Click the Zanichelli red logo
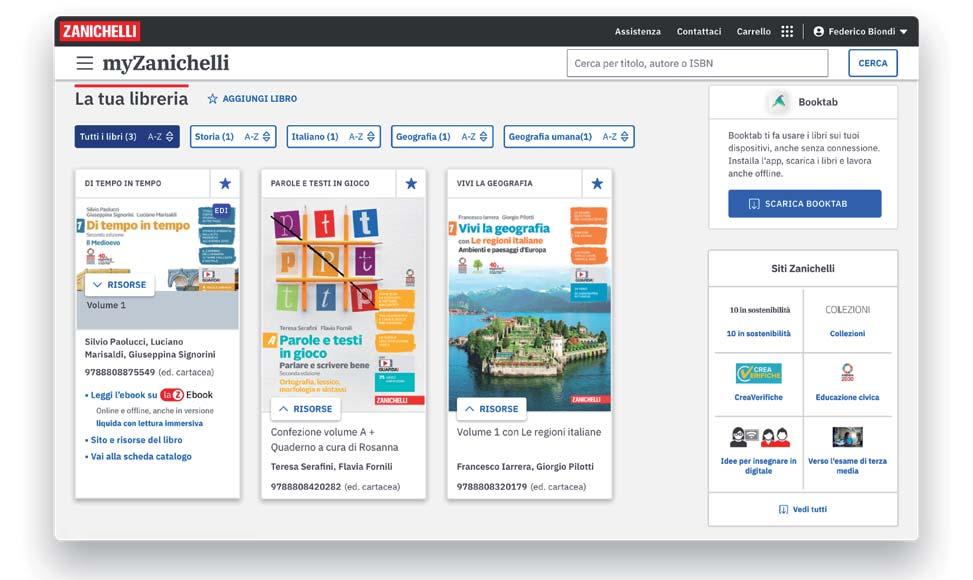This screenshot has height=580, width=973. [x=99, y=31]
